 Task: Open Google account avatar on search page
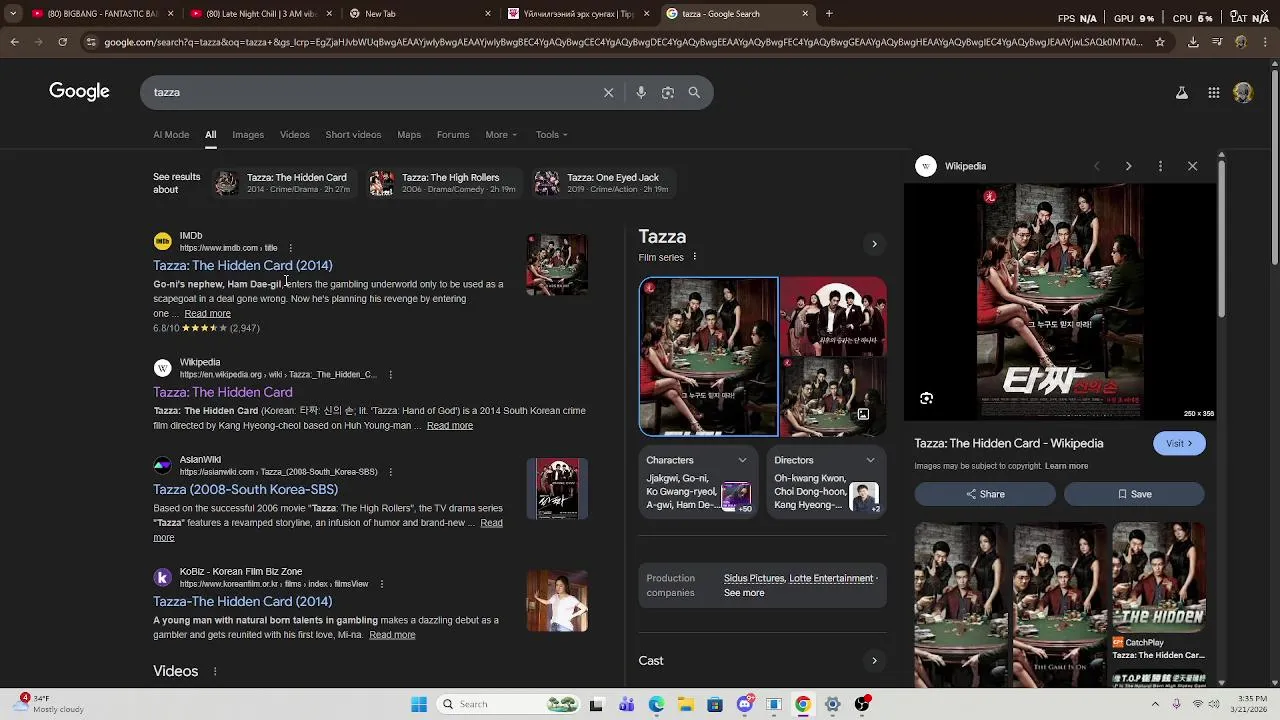[x=1243, y=93]
